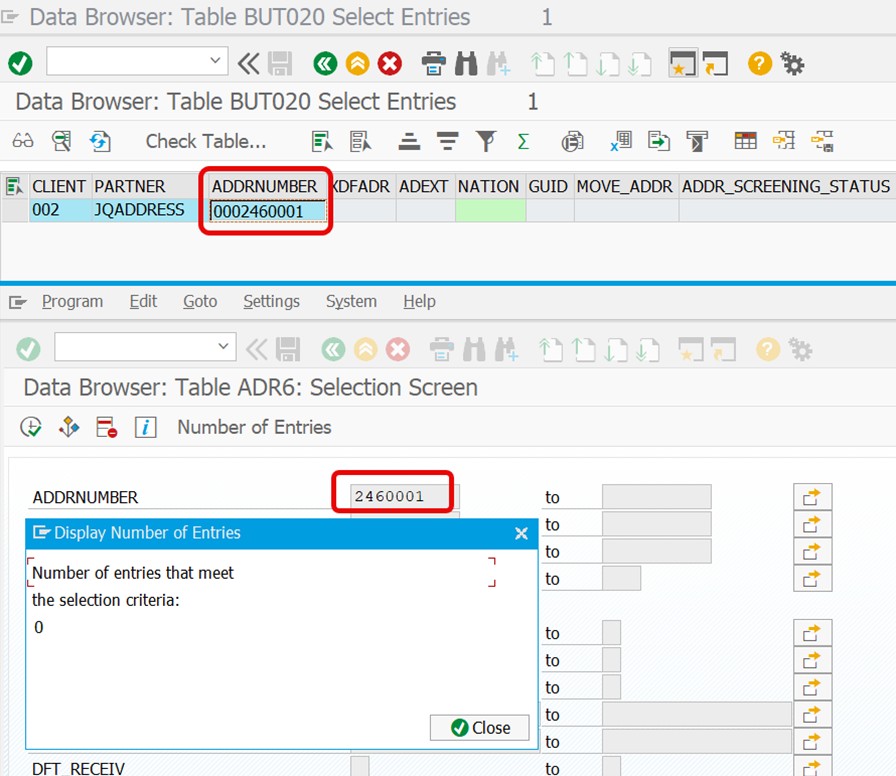The image size is (896, 776).
Task: Click Create New Session icon in the BUT020 toolbar
Action: 683,63
